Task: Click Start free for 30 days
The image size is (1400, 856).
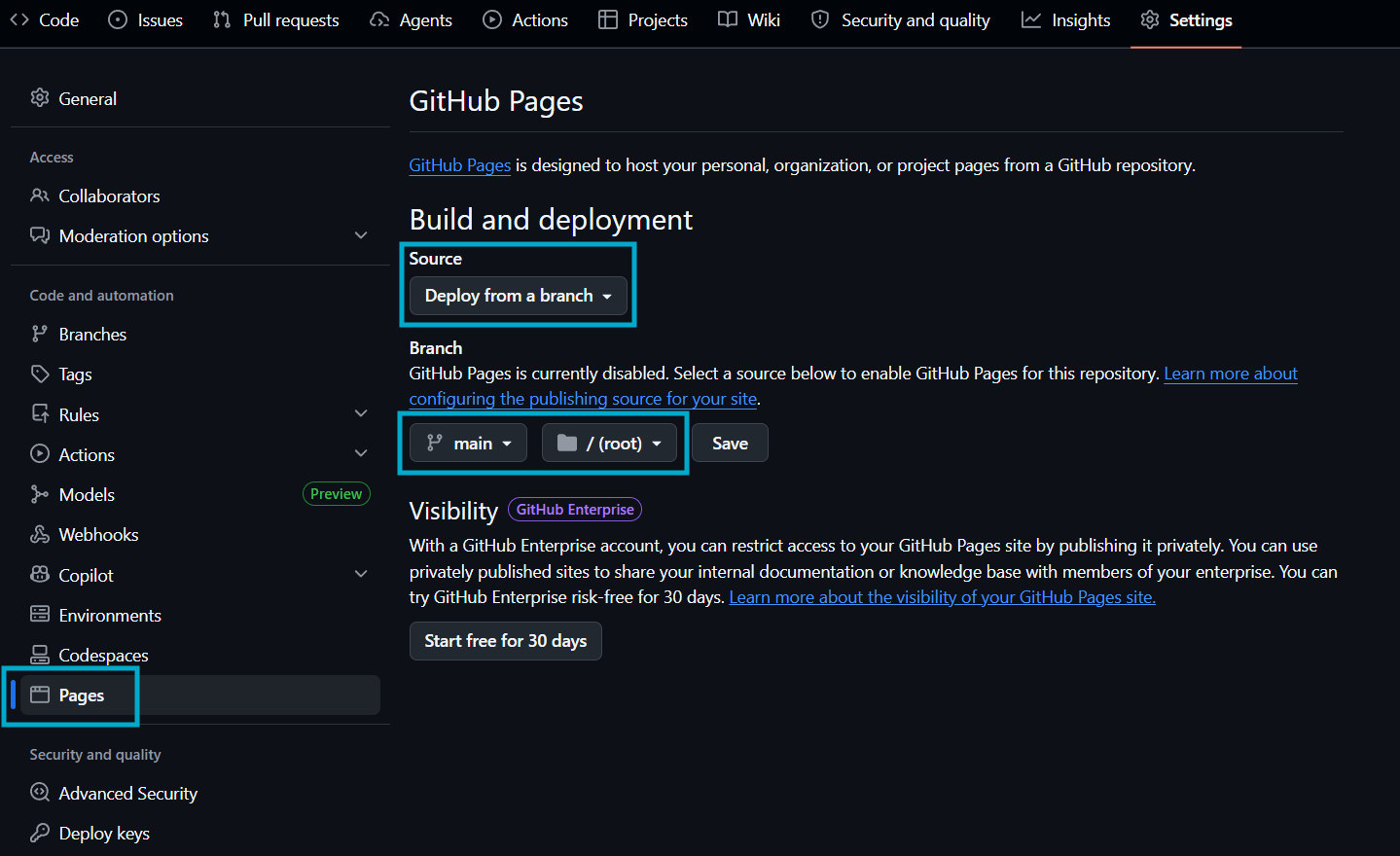Action: point(506,641)
